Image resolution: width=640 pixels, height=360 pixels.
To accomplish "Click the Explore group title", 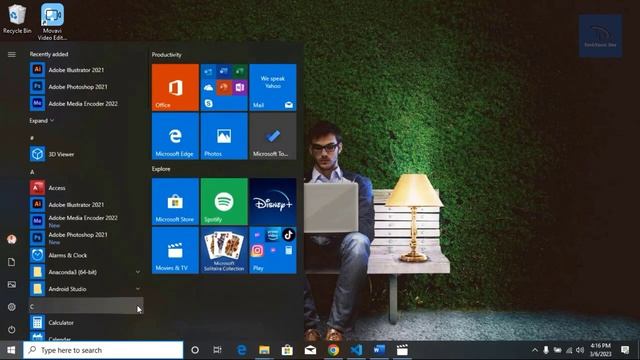I will [161, 169].
